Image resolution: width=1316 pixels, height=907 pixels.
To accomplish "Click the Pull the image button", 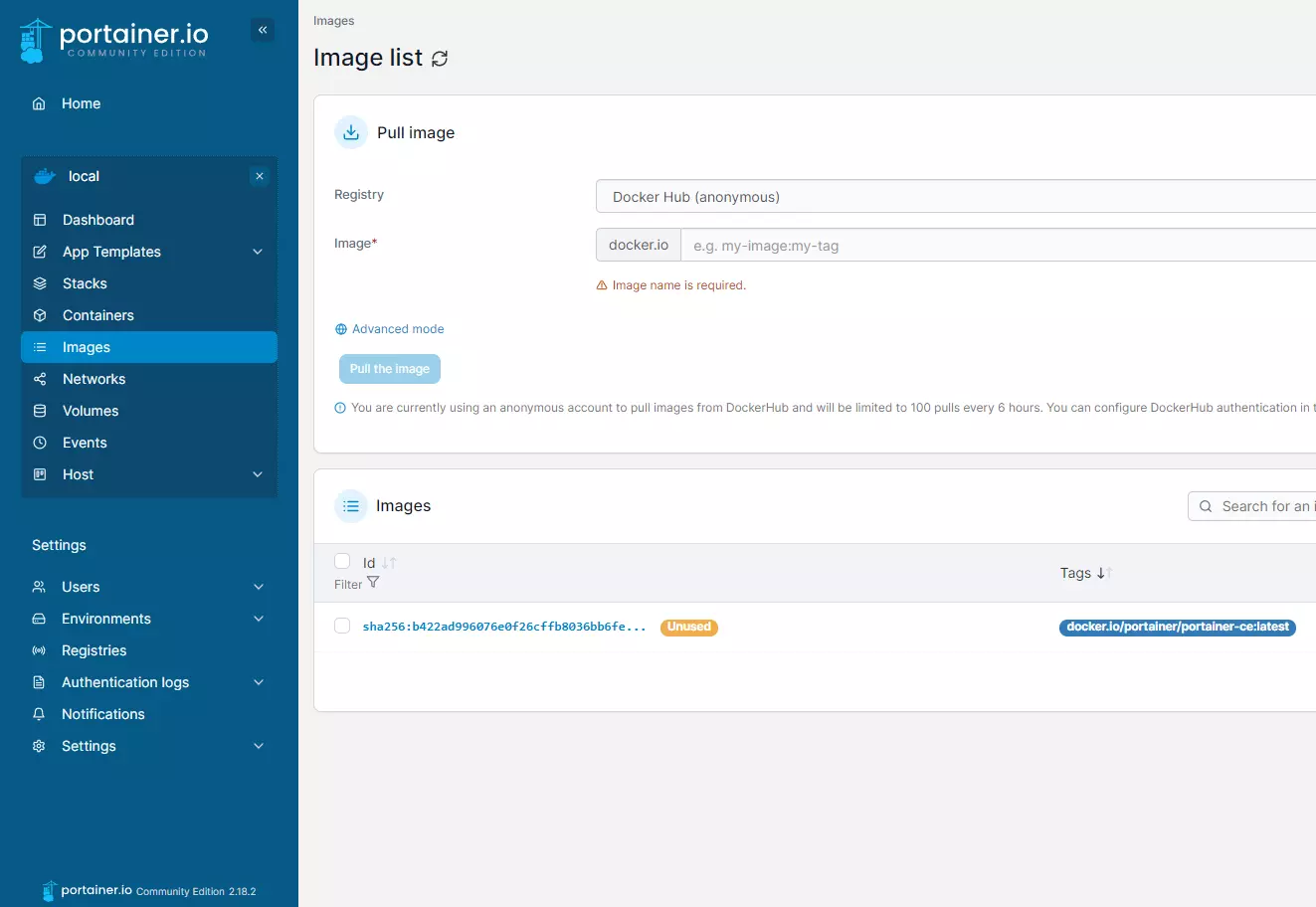I will tap(390, 369).
